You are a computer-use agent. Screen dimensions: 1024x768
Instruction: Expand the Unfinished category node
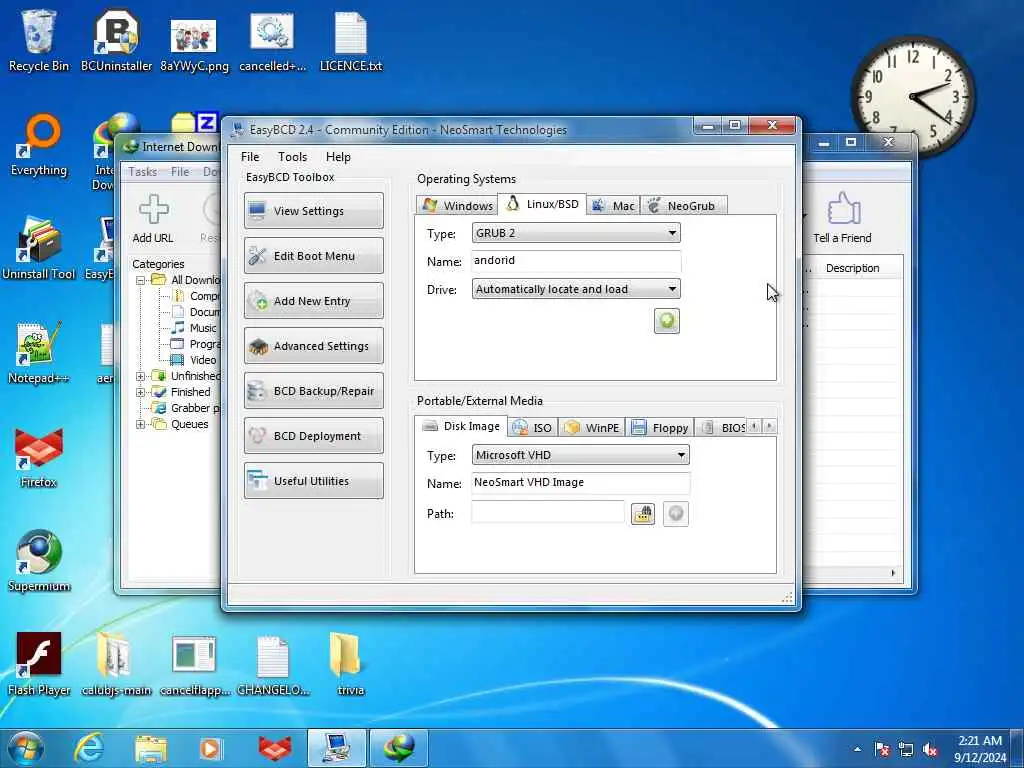(140, 376)
